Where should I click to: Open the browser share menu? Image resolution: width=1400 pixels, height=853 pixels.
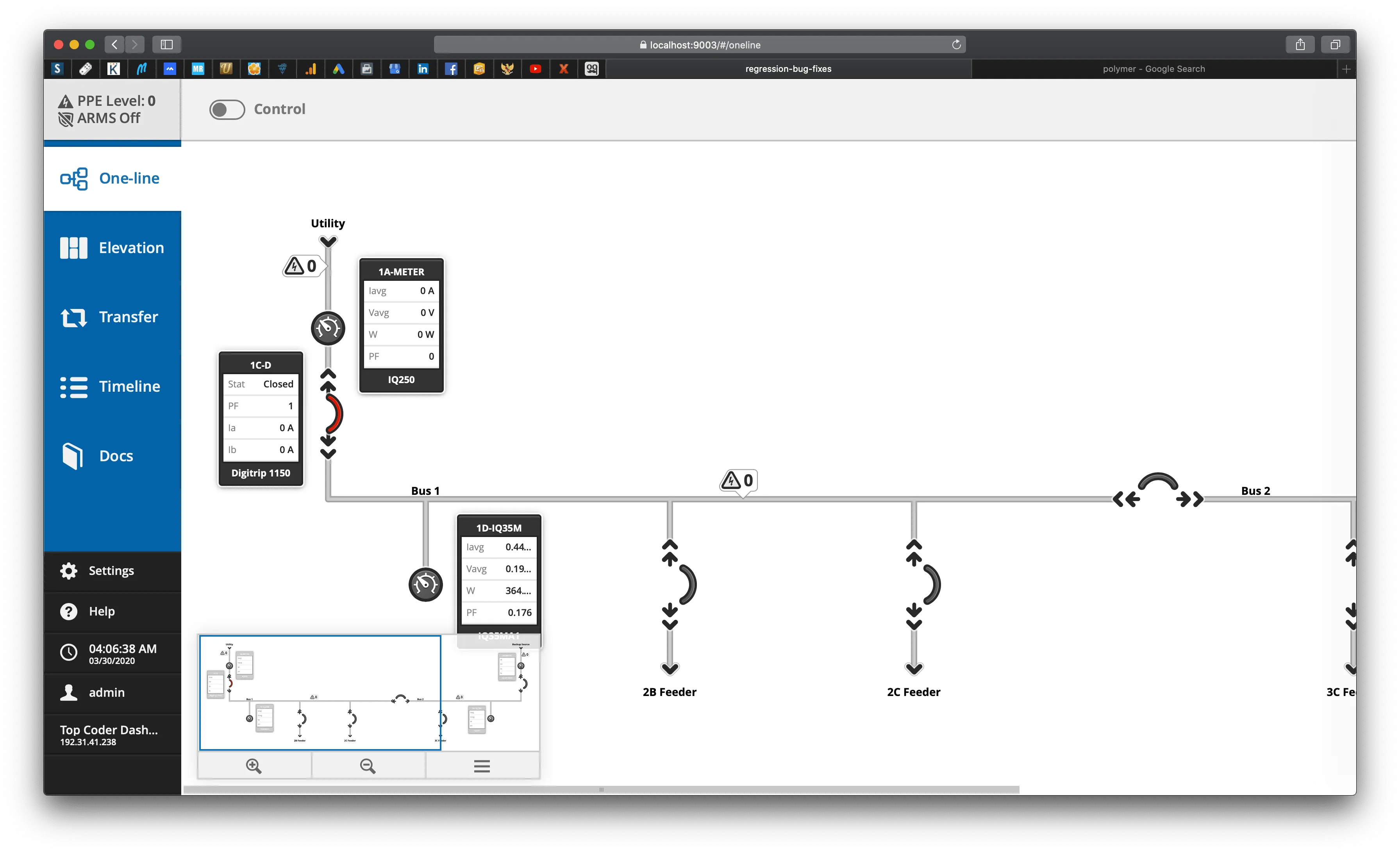[1300, 44]
